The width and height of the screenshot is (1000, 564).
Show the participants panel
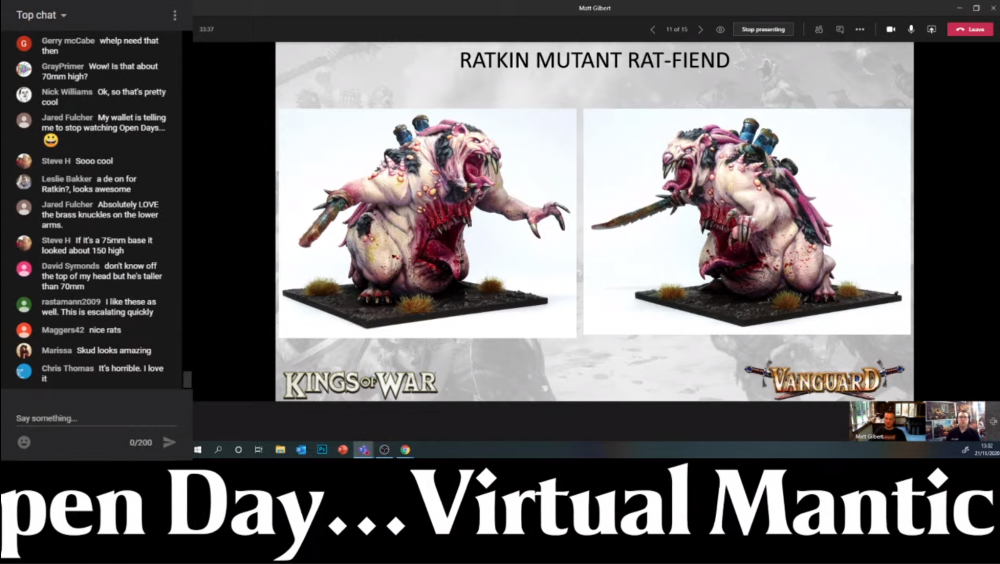click(819, 30)
